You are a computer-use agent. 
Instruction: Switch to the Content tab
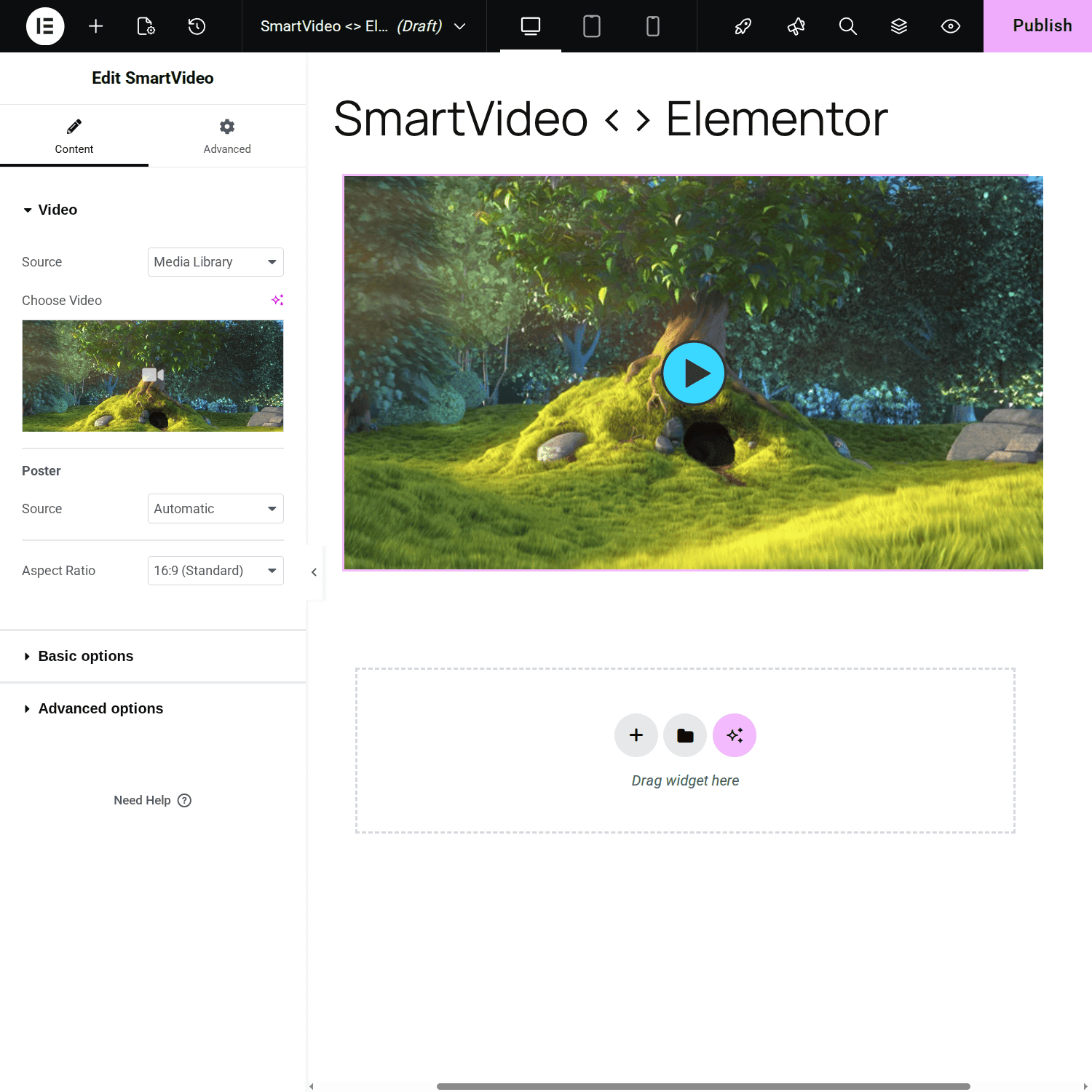[74, 136]
